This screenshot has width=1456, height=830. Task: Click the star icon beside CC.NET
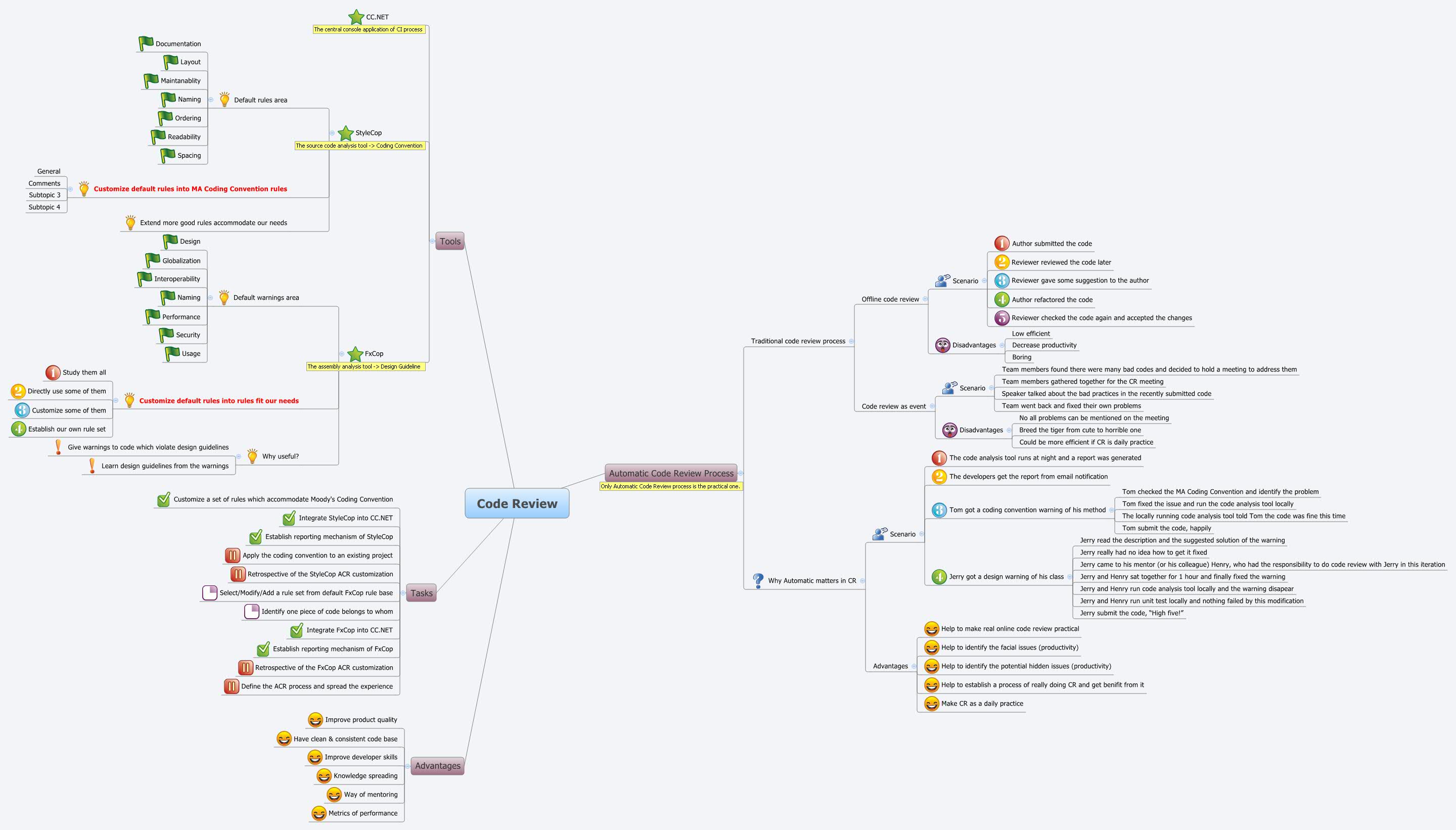(x=356, y=17)
